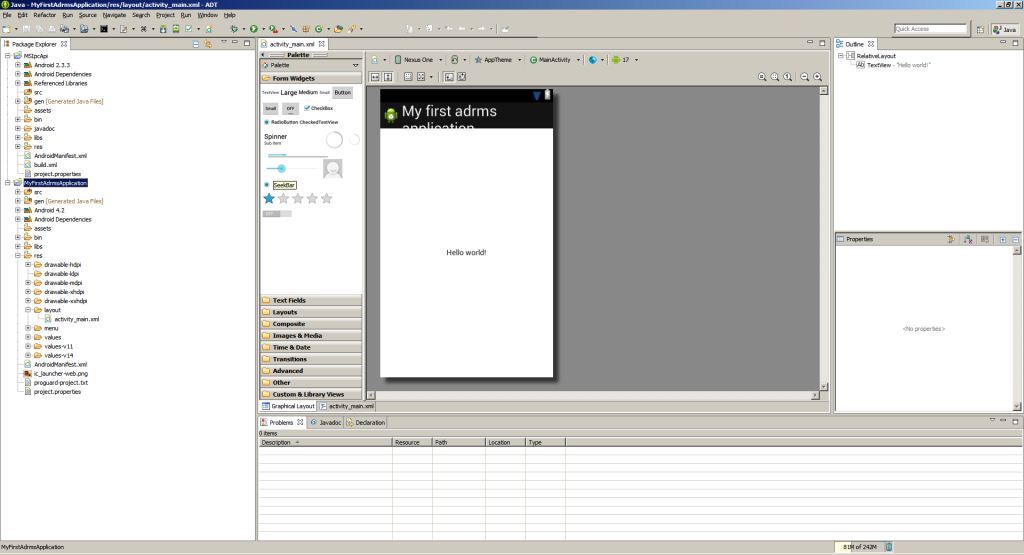Screen dimensions: 1024x555
Task: Select activity_main.xml in Package Explorer tree
Action: [x=76, y=319]
